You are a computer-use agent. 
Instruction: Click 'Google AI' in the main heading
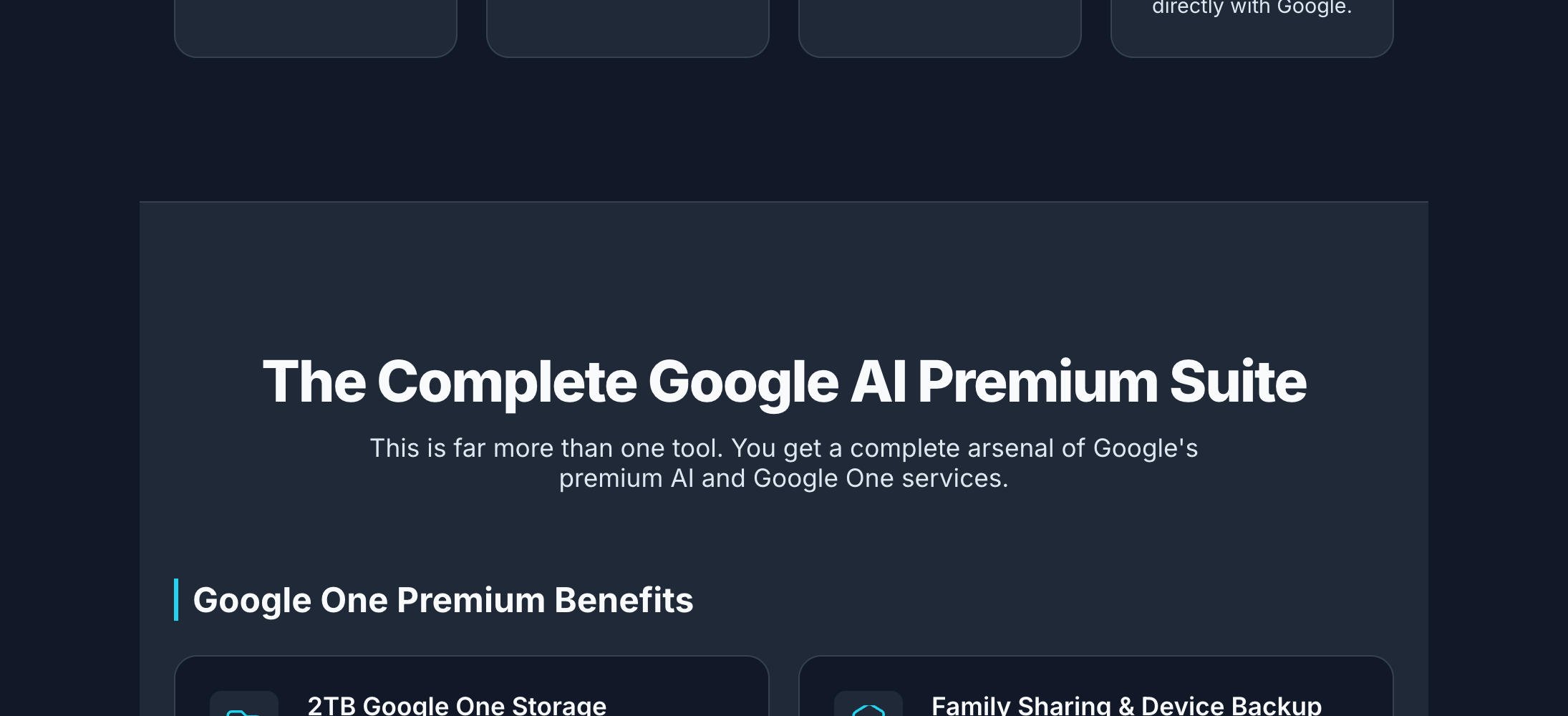point(778,382)
